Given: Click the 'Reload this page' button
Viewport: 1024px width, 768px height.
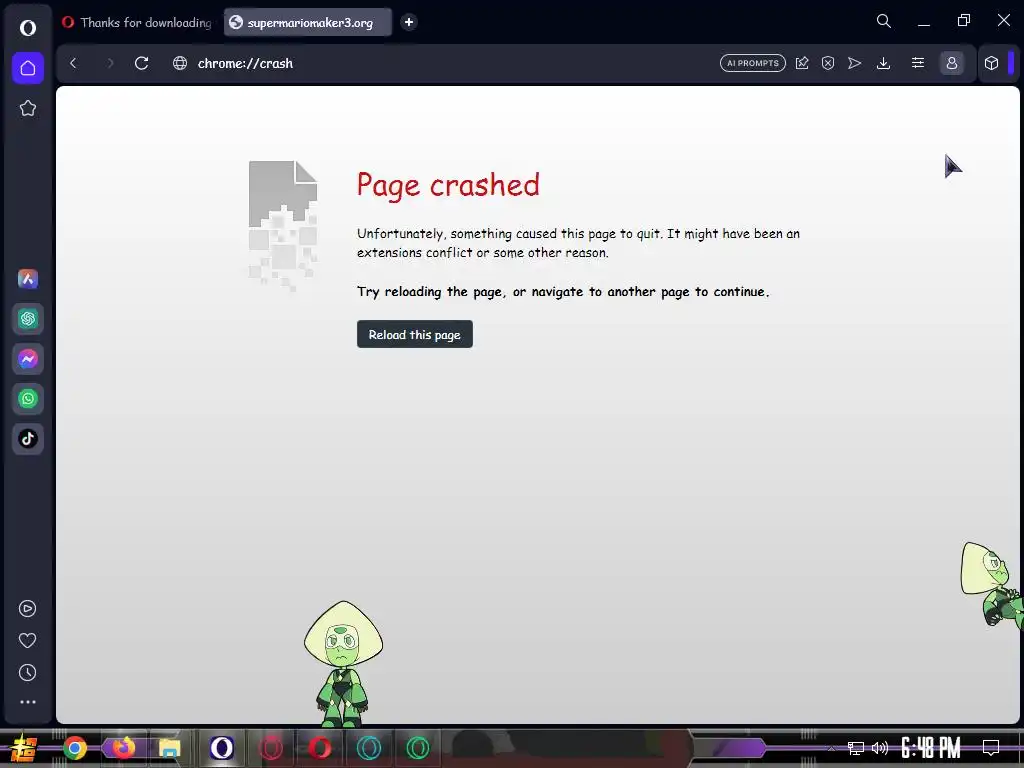Looking at the screenshot, I should (x=415, y=334).
